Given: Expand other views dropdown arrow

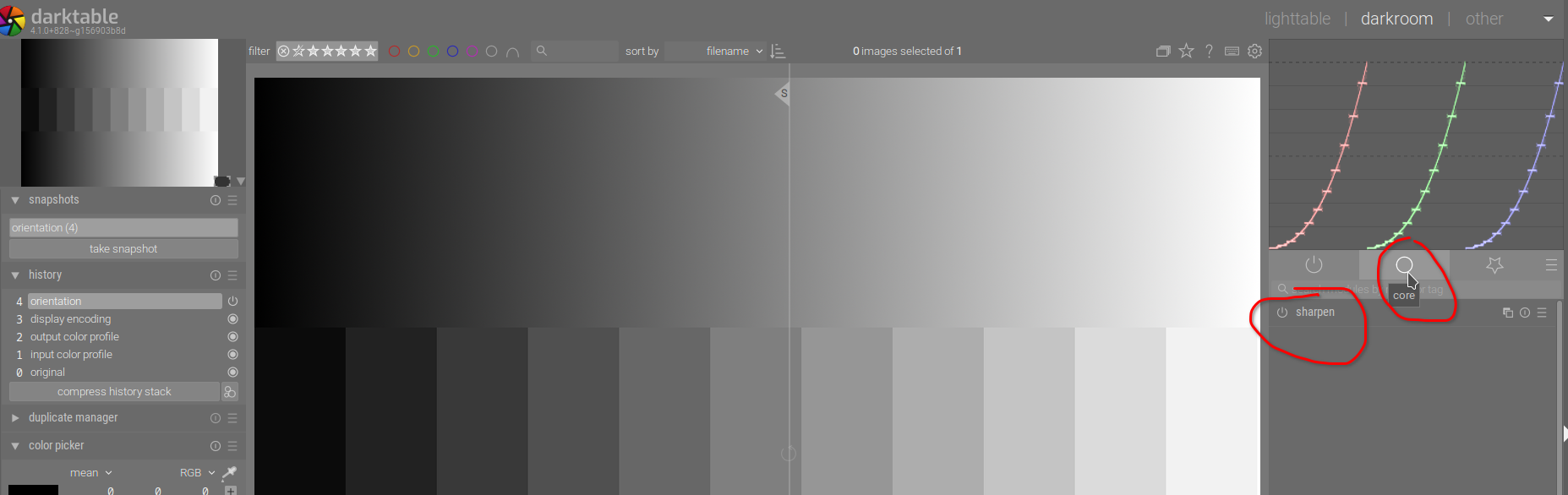Looking at the screenshot, I should (x=1549, y=19).
